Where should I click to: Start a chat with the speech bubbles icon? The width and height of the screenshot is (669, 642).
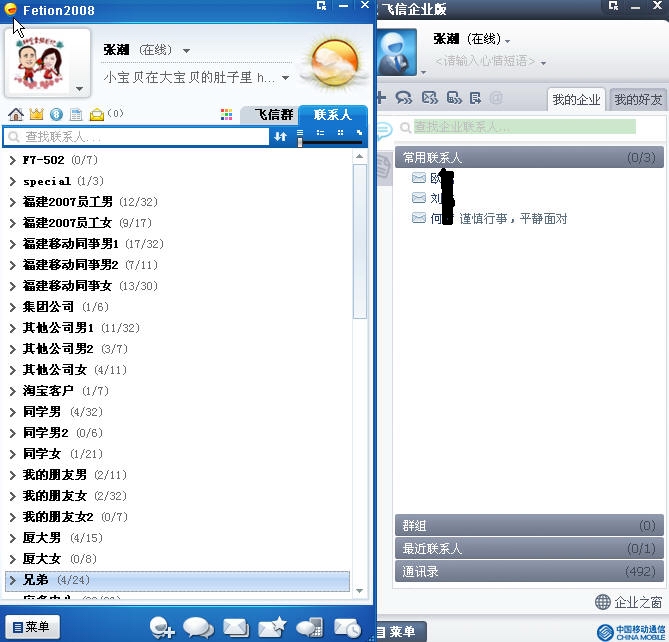(198, 627)
